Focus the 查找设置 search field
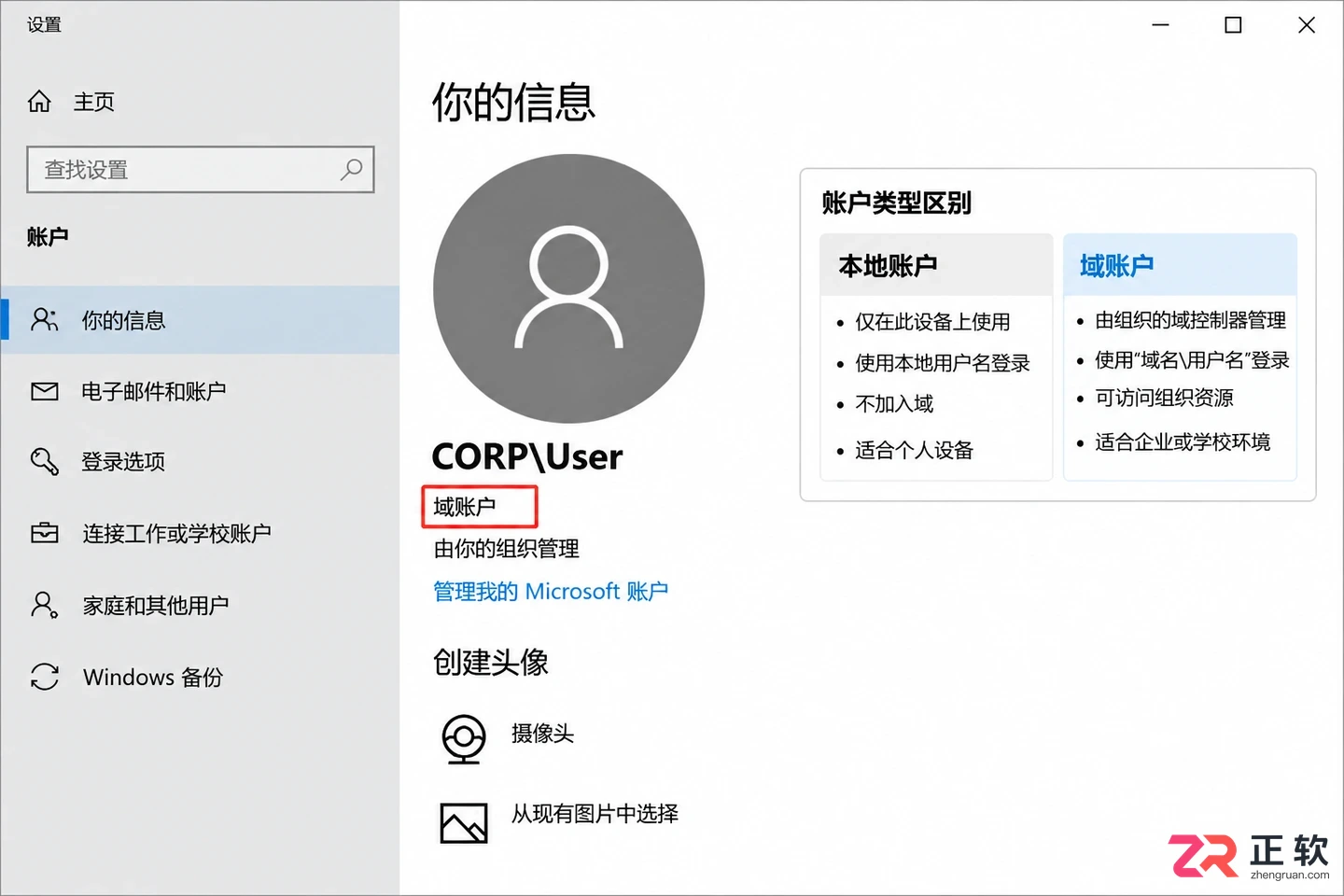1344x896 pixels. click(x=201, y=169)
